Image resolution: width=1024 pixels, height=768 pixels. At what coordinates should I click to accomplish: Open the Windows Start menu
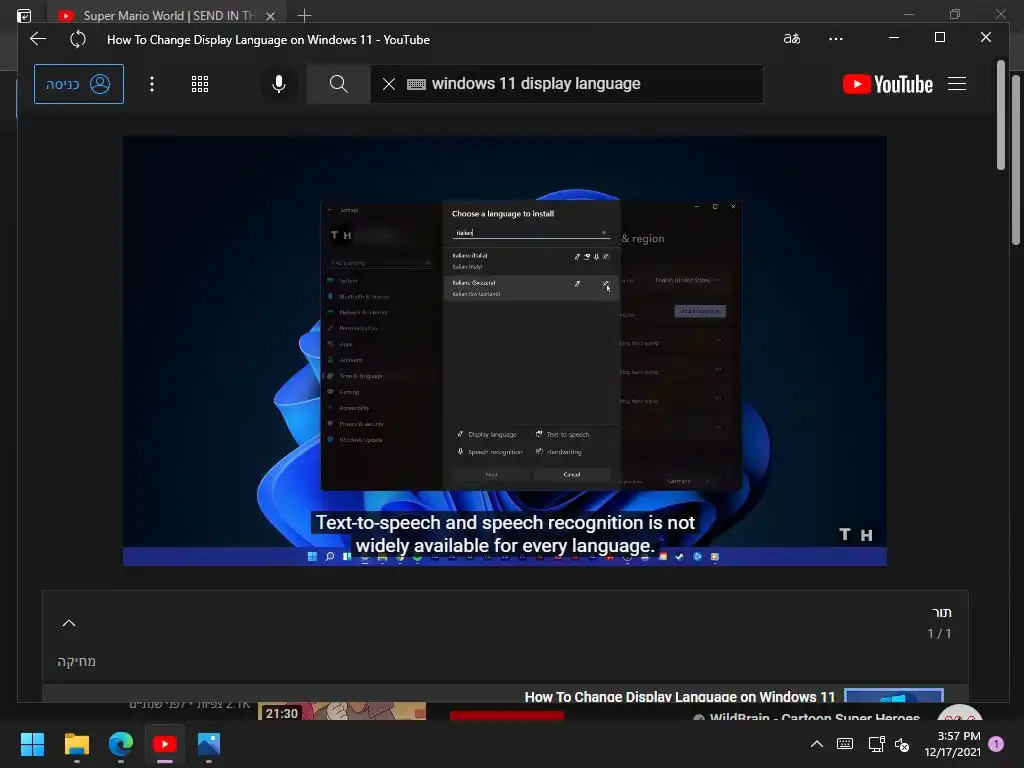coord(32,744)
